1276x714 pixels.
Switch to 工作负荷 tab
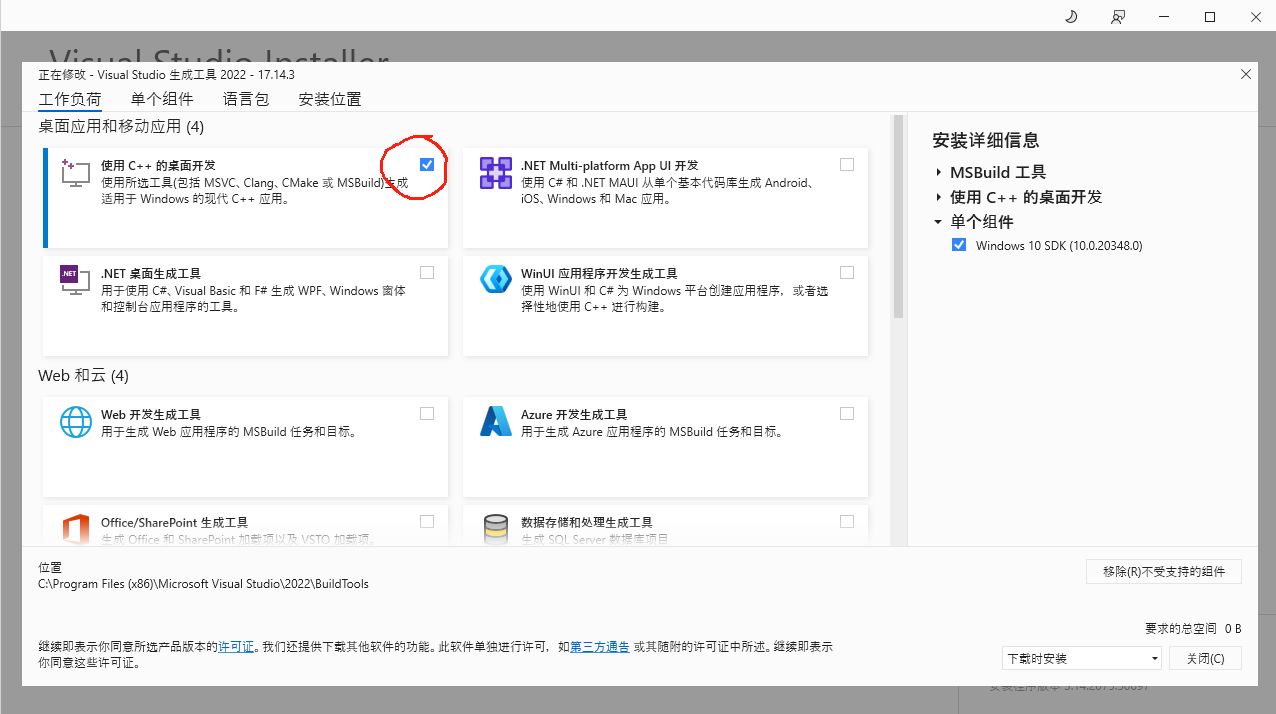pyautogui.click(x=70, y=99)
